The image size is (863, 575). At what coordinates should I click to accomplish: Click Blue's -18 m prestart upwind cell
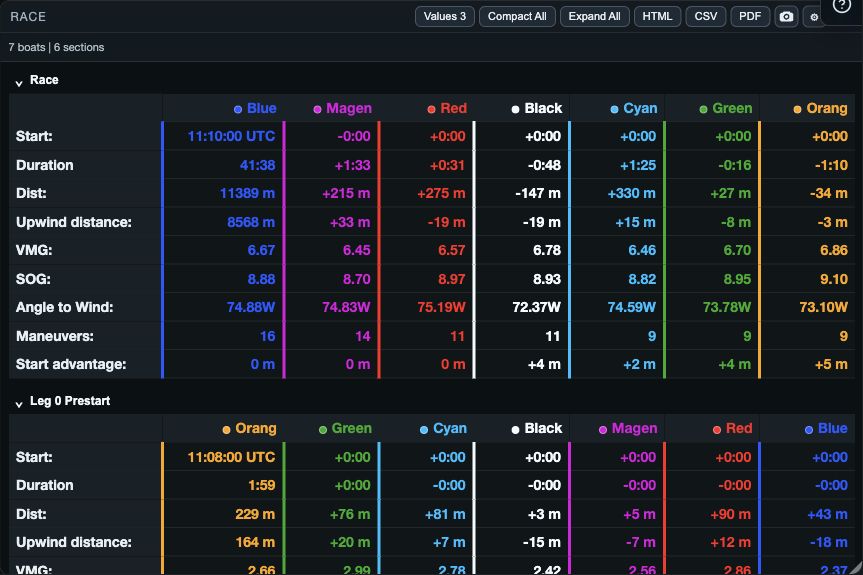(x=828, y=543)
